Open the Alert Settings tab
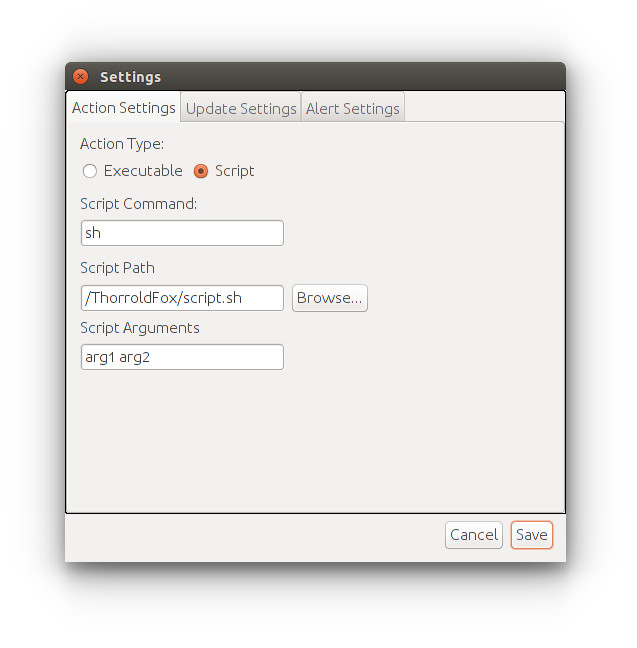The height and width of the screenshot is (648, 637). [353, 108]
